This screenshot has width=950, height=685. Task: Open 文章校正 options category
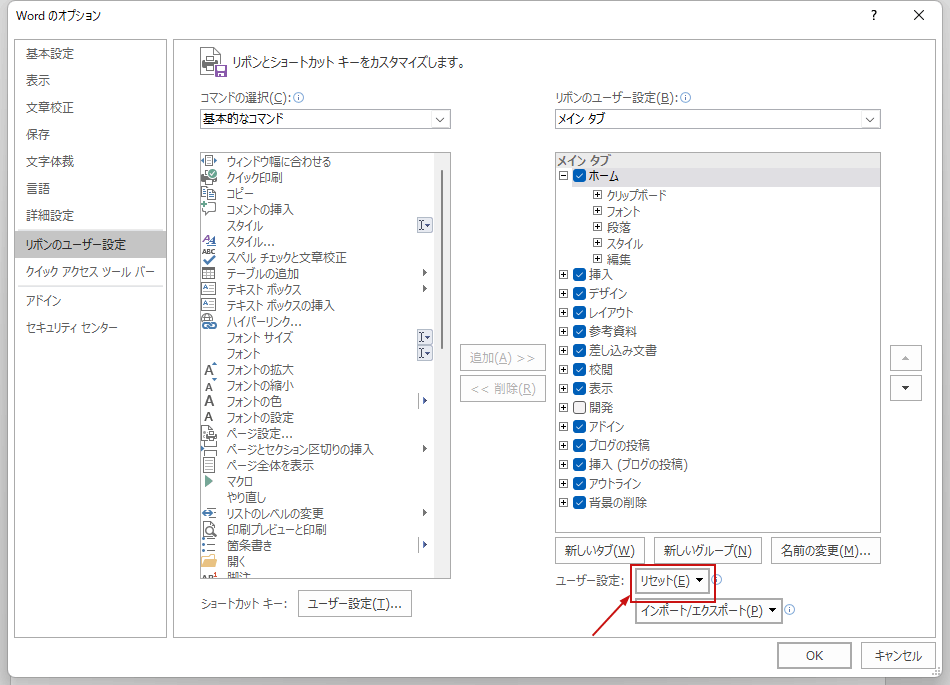(90, 107)
